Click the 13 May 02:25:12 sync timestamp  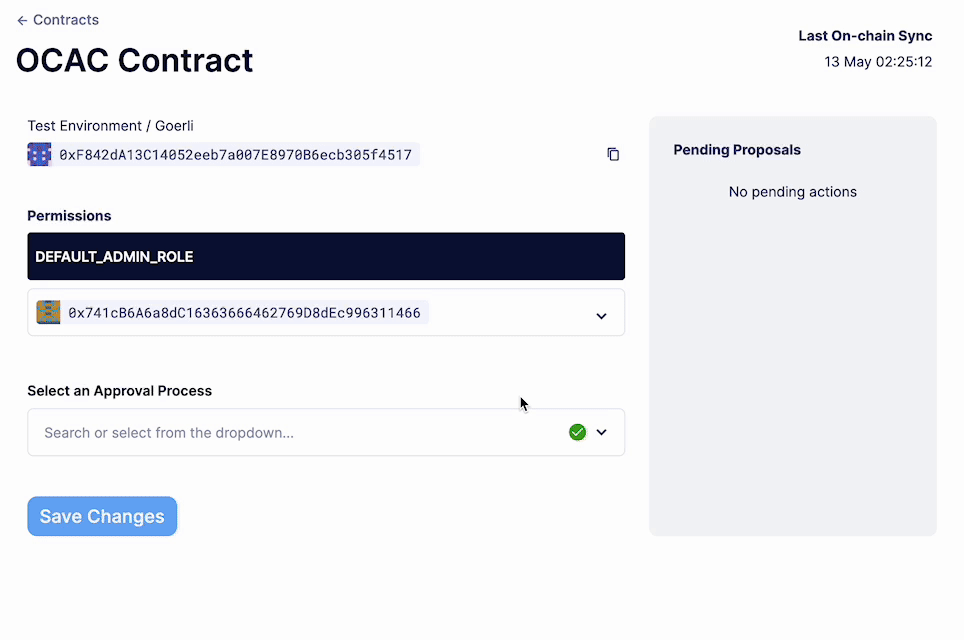pyautogui.click(x=878, y=62)
